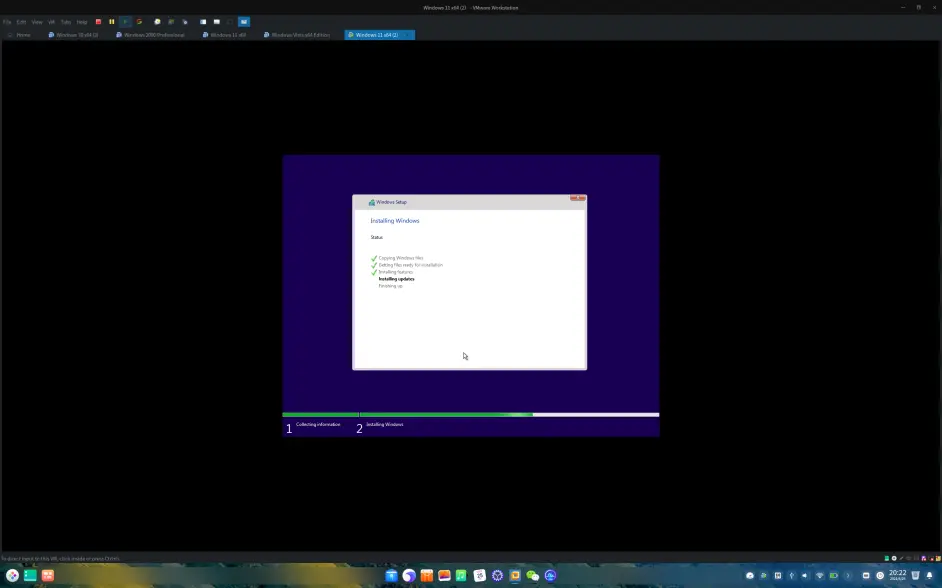The width and height of the screenshot is (942, 588).
Task: Expand the tray with the chevron arrow
Action: [x=848, y=575]
